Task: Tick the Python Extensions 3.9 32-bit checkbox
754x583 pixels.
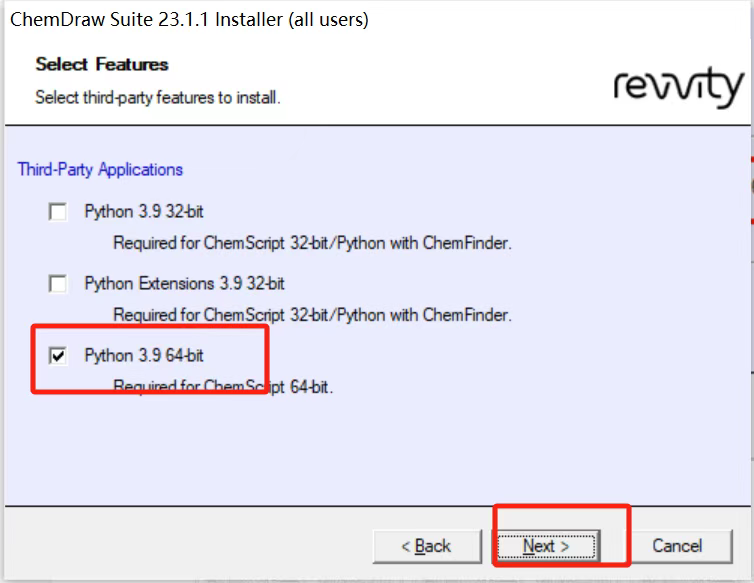Action: coord(59,284)
